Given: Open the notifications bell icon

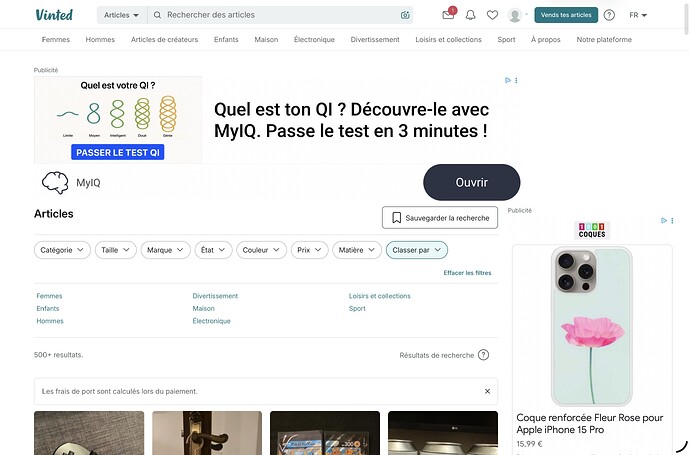Looking at the screenshot, I should pos(470,15).
